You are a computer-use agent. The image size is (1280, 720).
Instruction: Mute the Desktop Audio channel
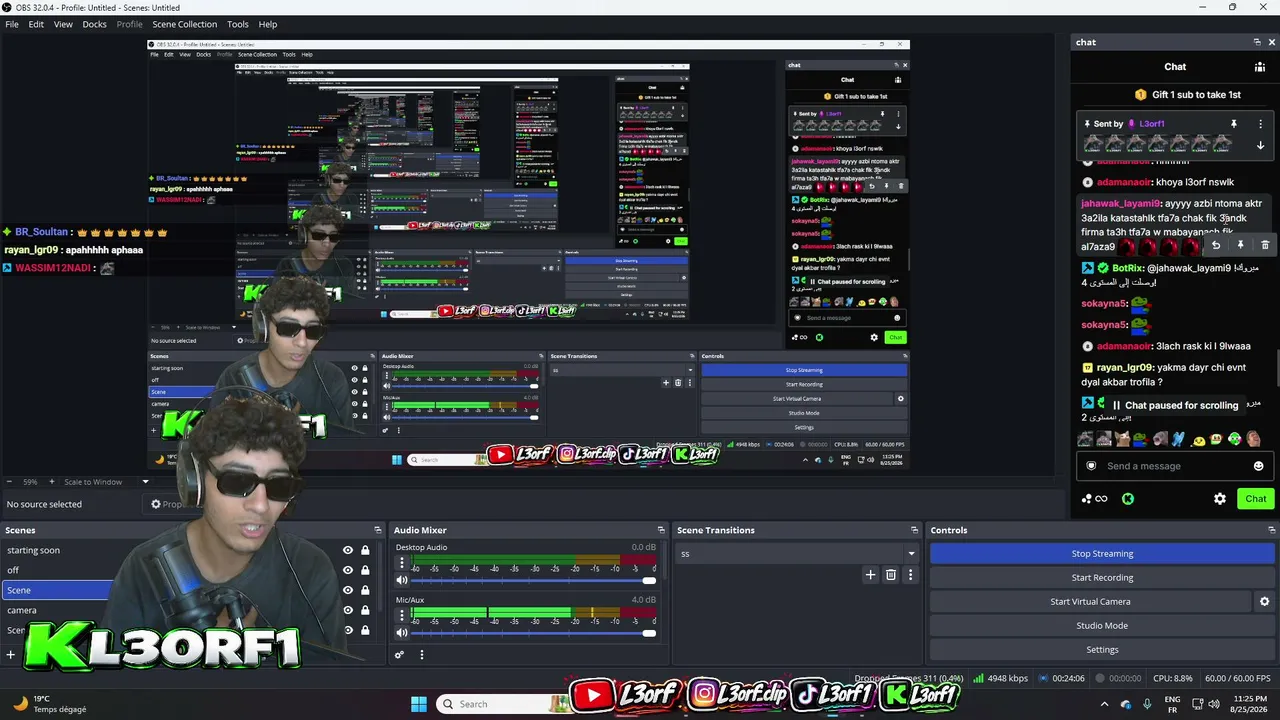[x=402, y=580]
